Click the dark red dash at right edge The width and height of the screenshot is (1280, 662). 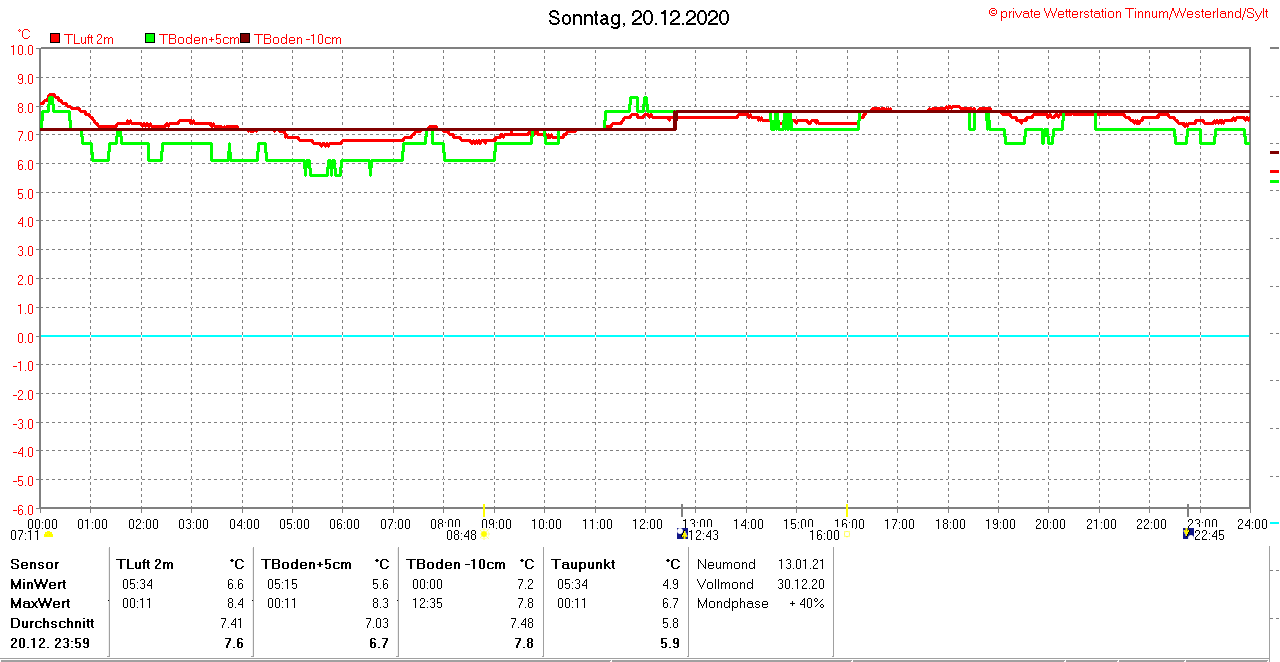click(1274, 153)
